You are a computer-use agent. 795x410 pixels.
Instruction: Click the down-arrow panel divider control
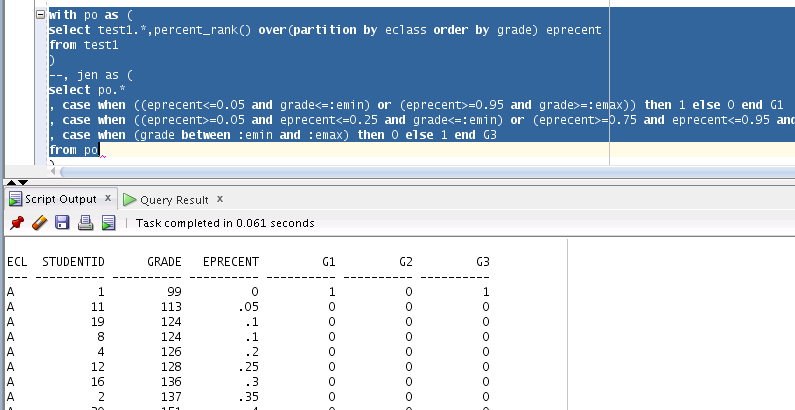point(23,182)
